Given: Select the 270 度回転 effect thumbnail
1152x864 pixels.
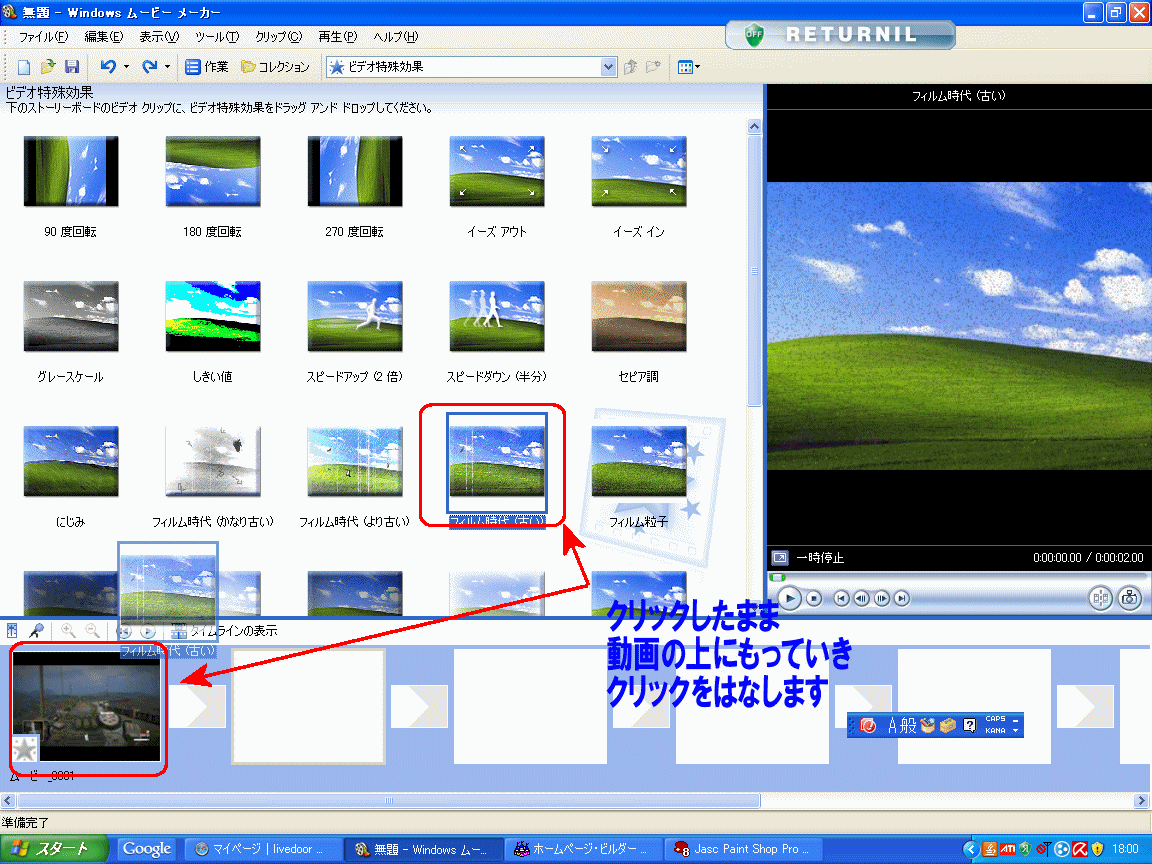Looking at the screenshot, I should pos(355,171).
